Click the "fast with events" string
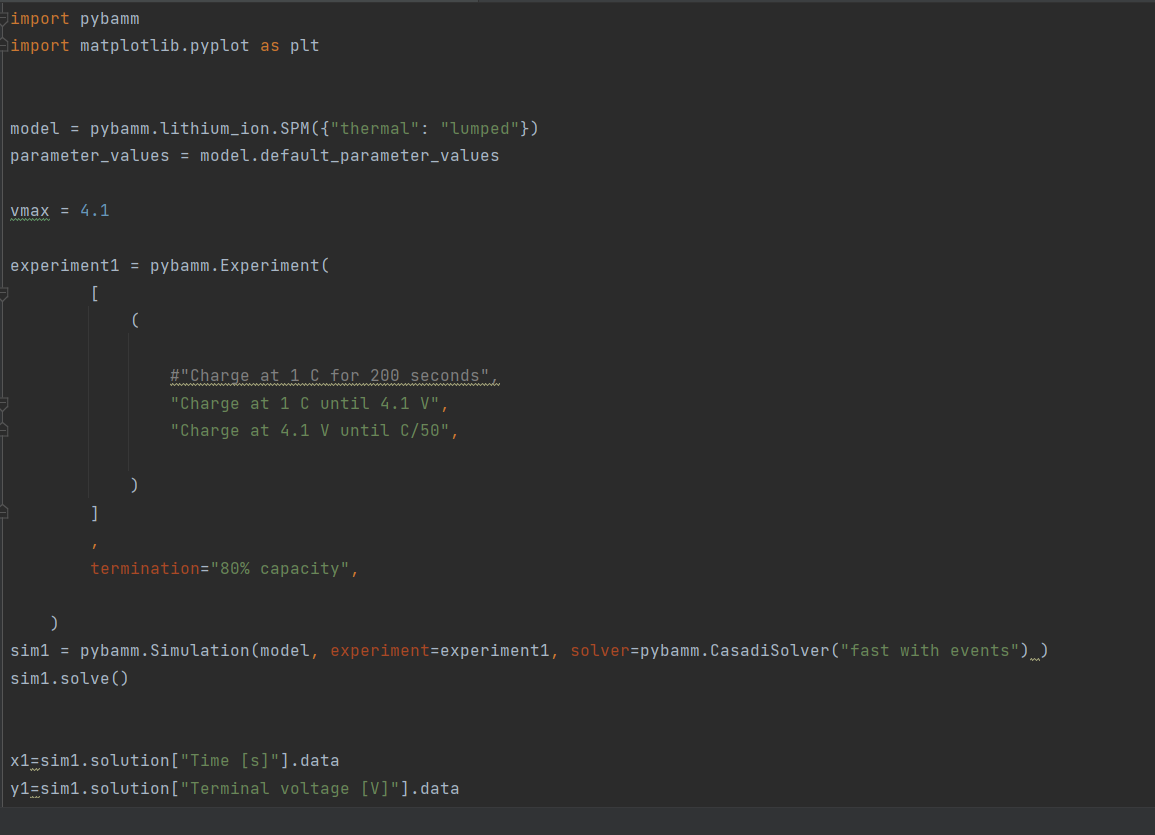Screen dimensions: 1155x835 tap(930, 651)
